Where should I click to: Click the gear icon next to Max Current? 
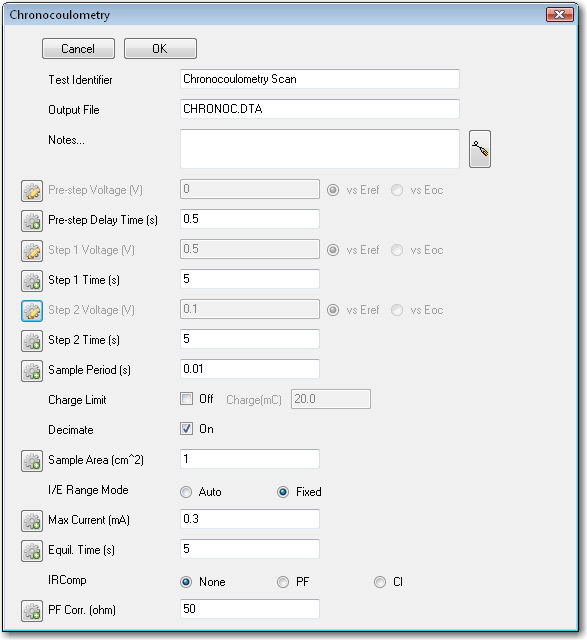32,520
